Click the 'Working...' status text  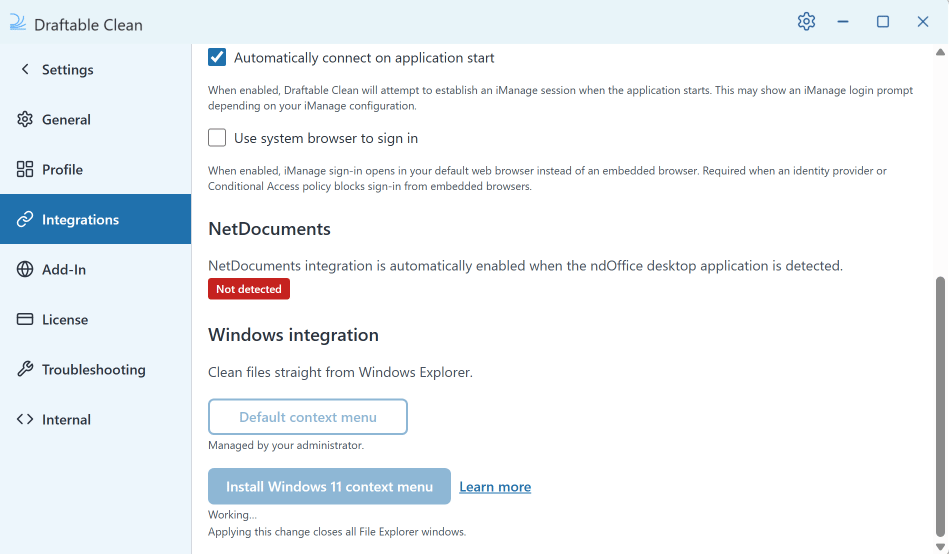point(232,515)
